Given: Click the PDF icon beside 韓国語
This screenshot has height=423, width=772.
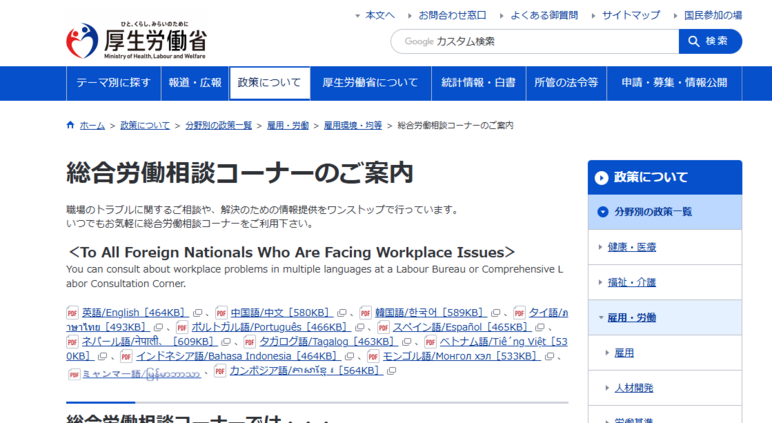Looking at the screenshot, I should tap(366, 312).
